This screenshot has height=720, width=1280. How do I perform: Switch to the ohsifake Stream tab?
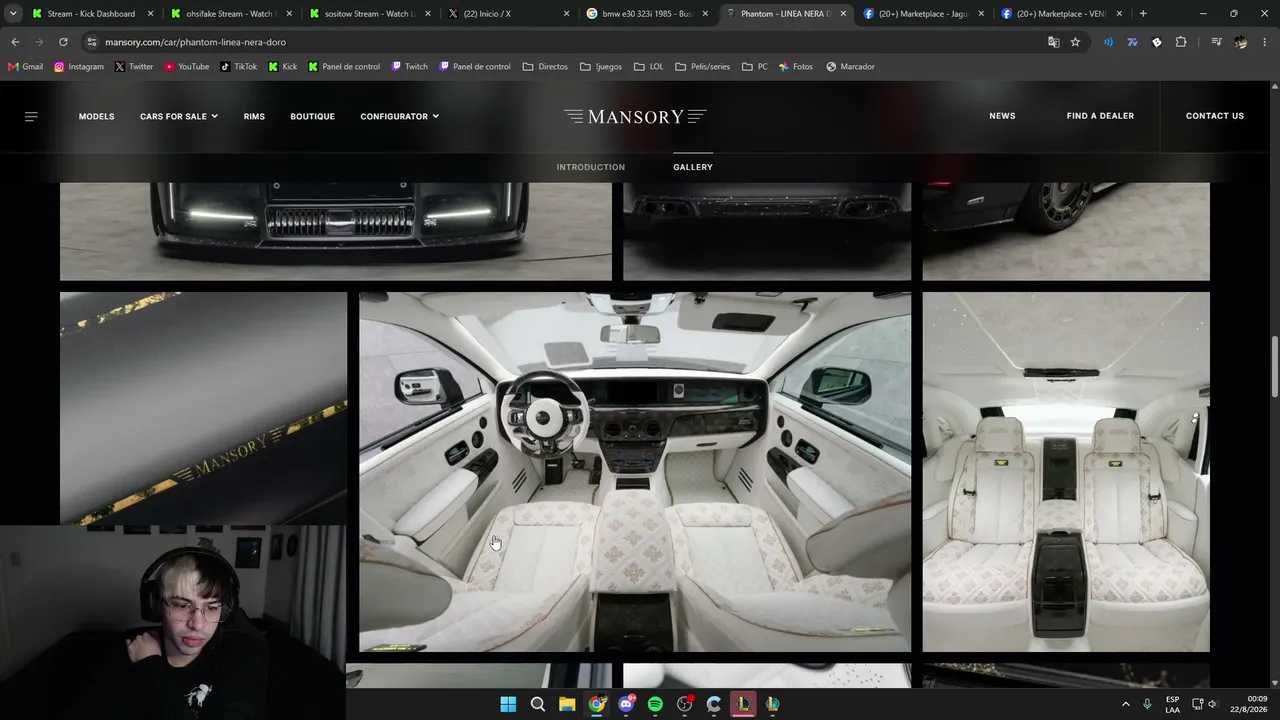pos(229,14)
